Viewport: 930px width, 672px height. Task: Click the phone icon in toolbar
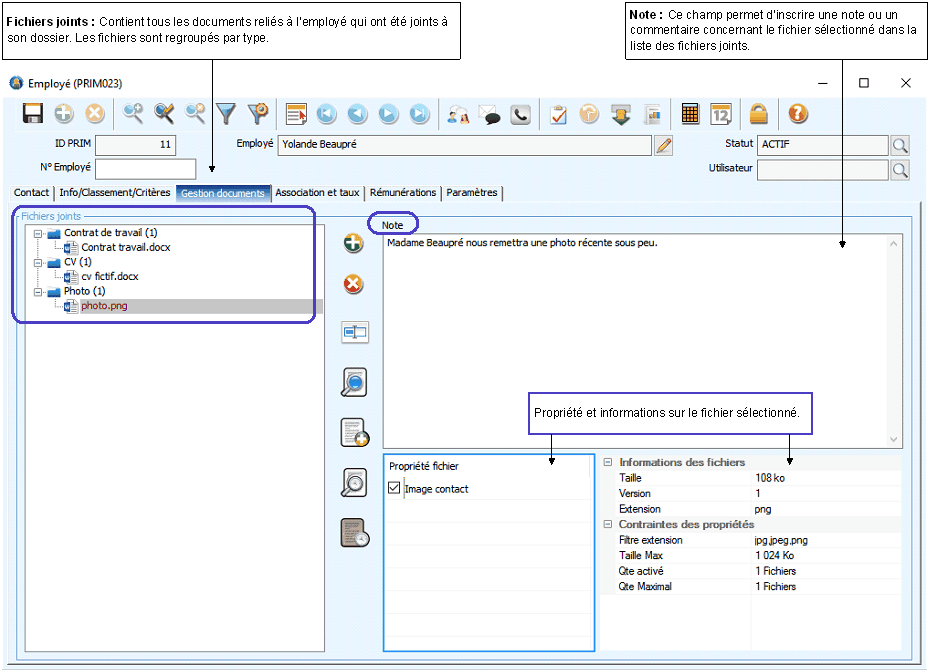[x=520, y=114]
